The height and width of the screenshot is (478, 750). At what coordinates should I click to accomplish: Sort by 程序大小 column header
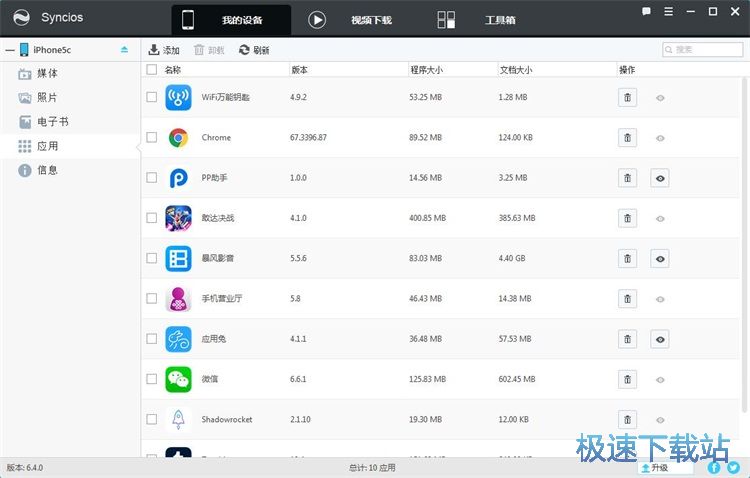427,70
